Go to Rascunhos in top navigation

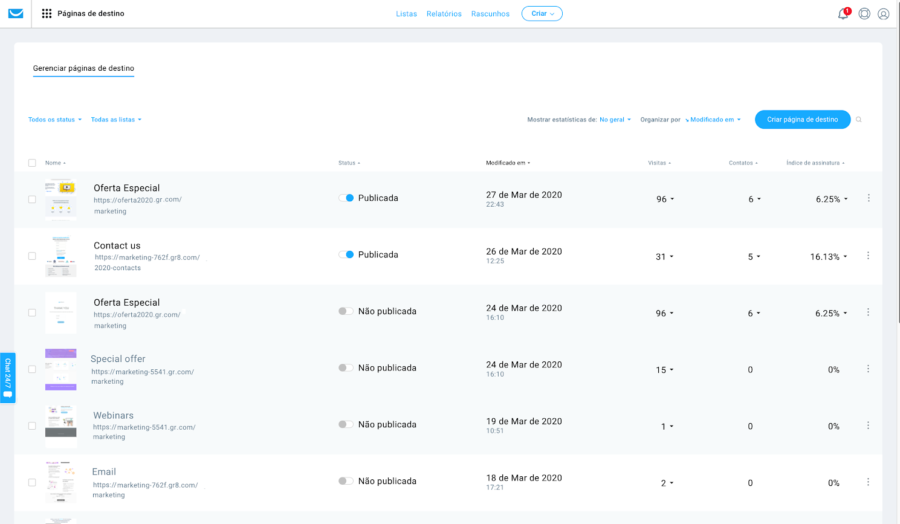pos(490,14)
